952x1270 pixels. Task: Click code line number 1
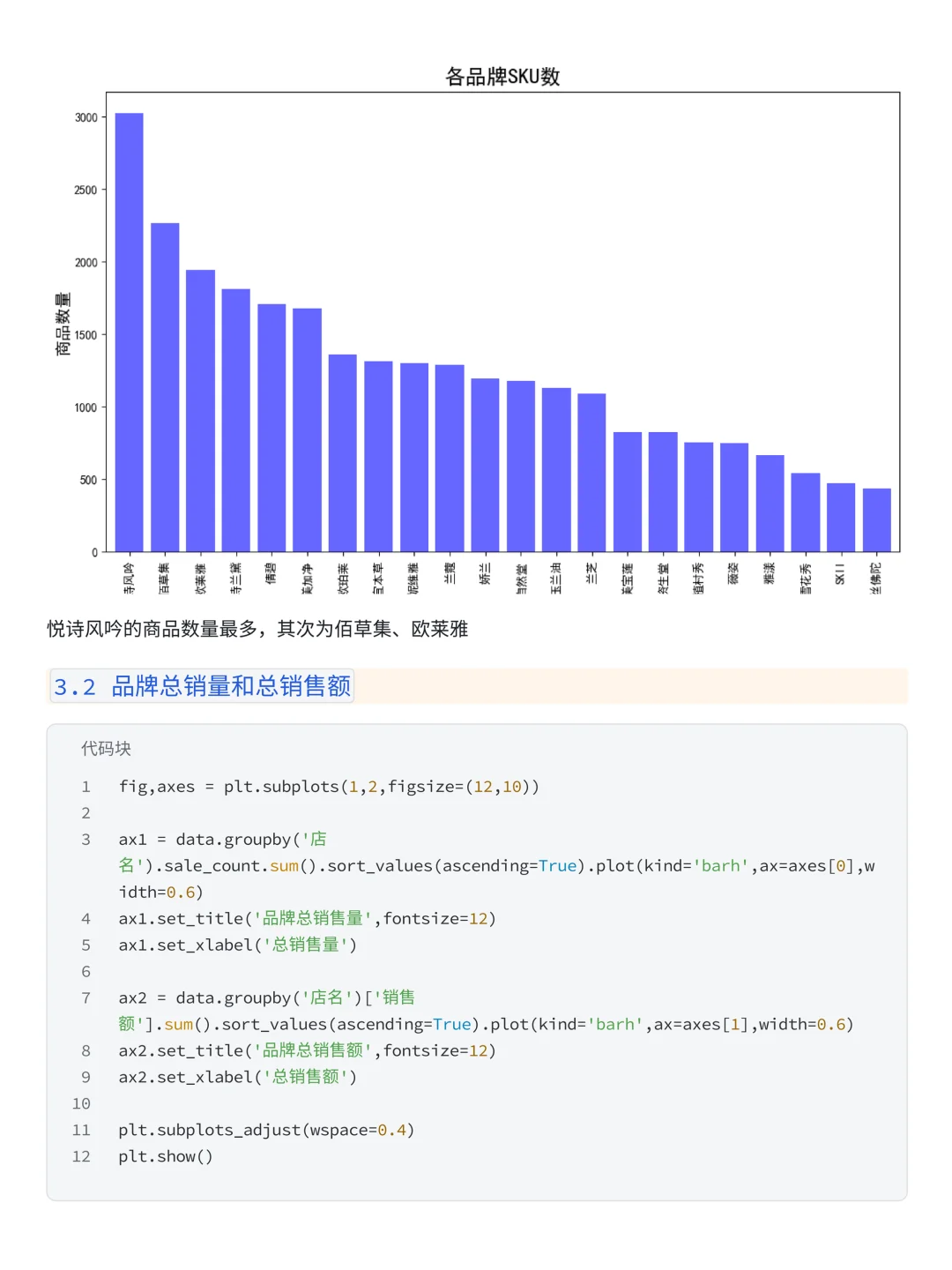point(86,787)
